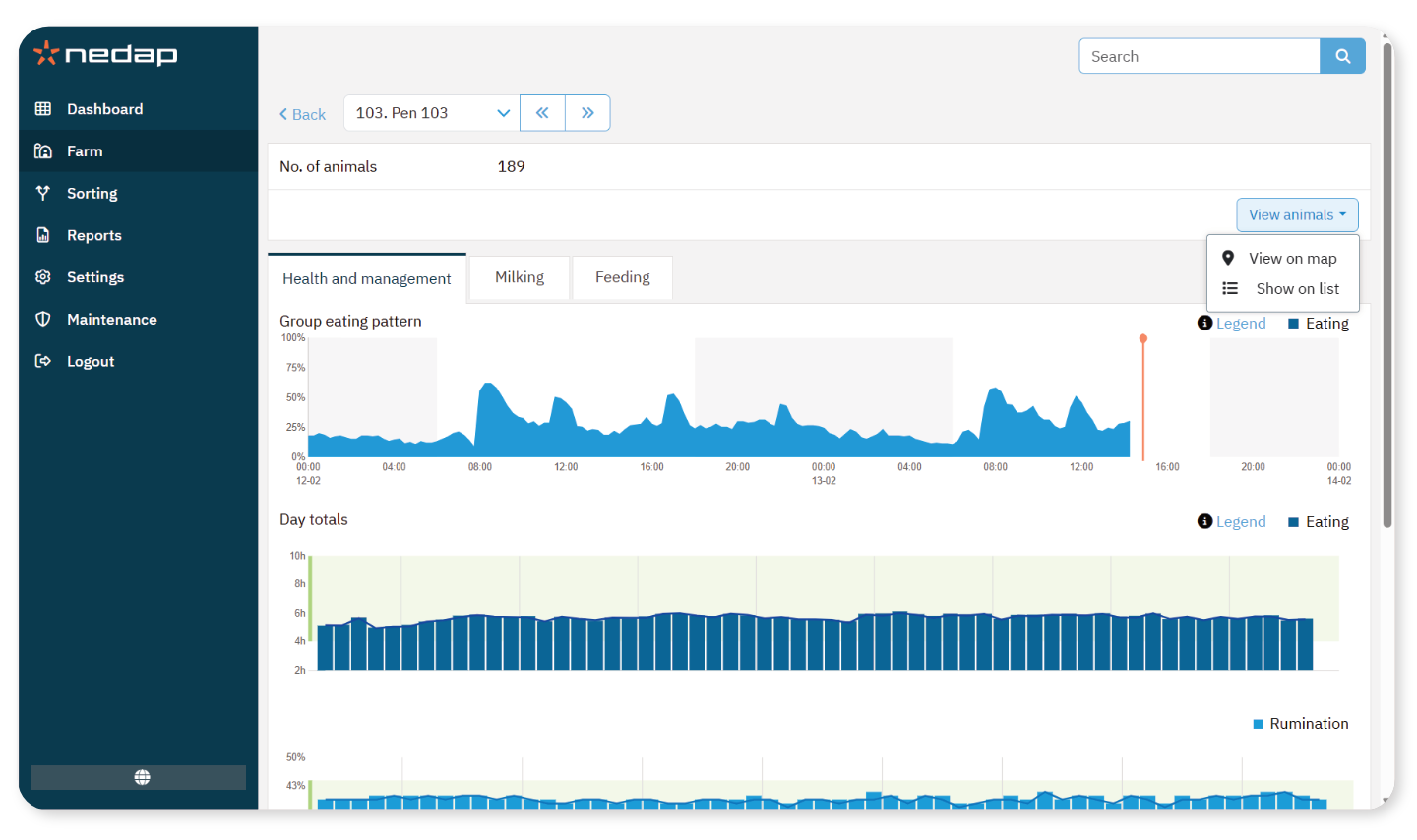Screen dimensions: 1417x840
Task: Click the 12-02 date label on chart axis
Action: (308, 481)
